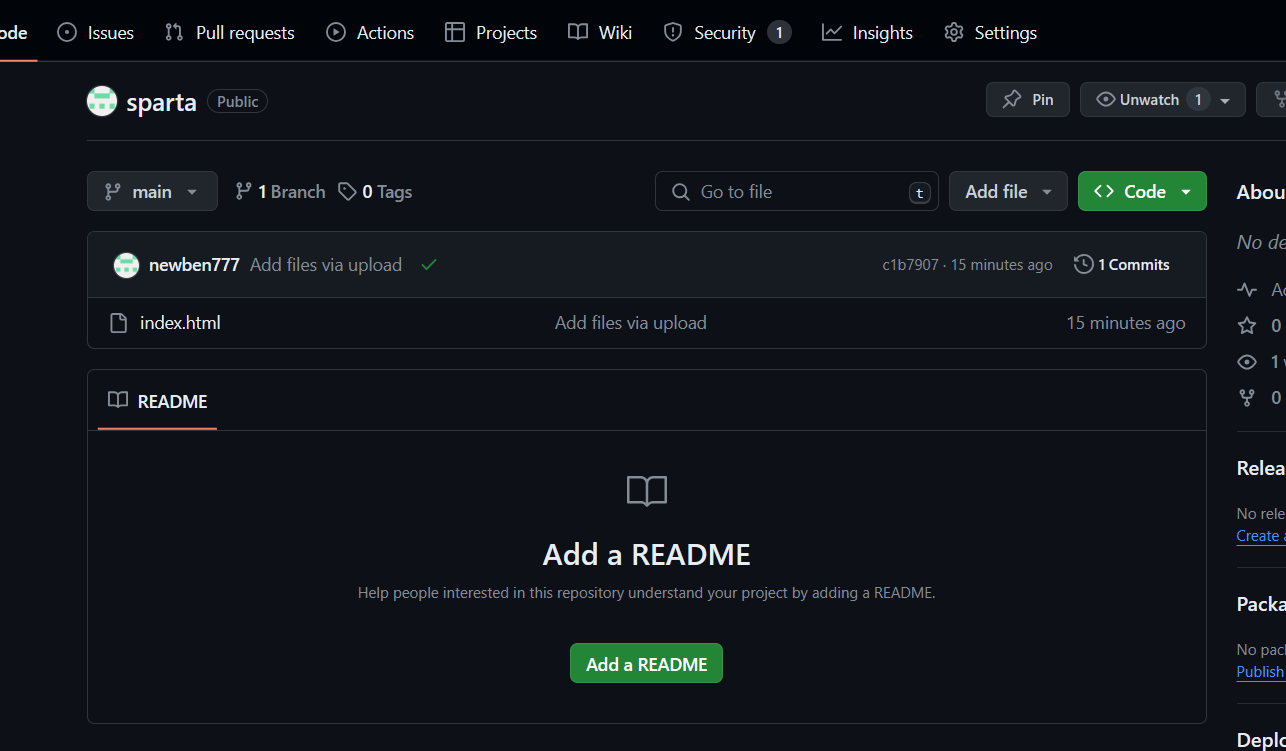Click the green Add a README button
Image resolution: width=1286 pixels, height=751 pixels.
point(646,663)
